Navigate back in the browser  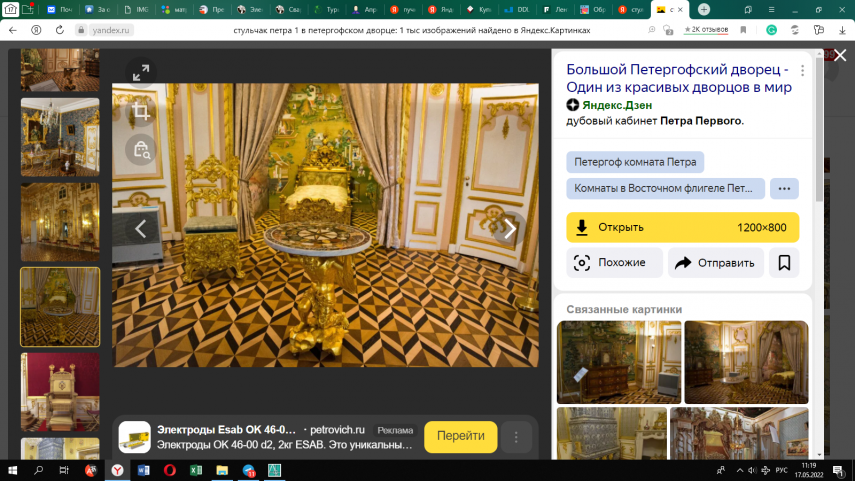tap(12, 30)
